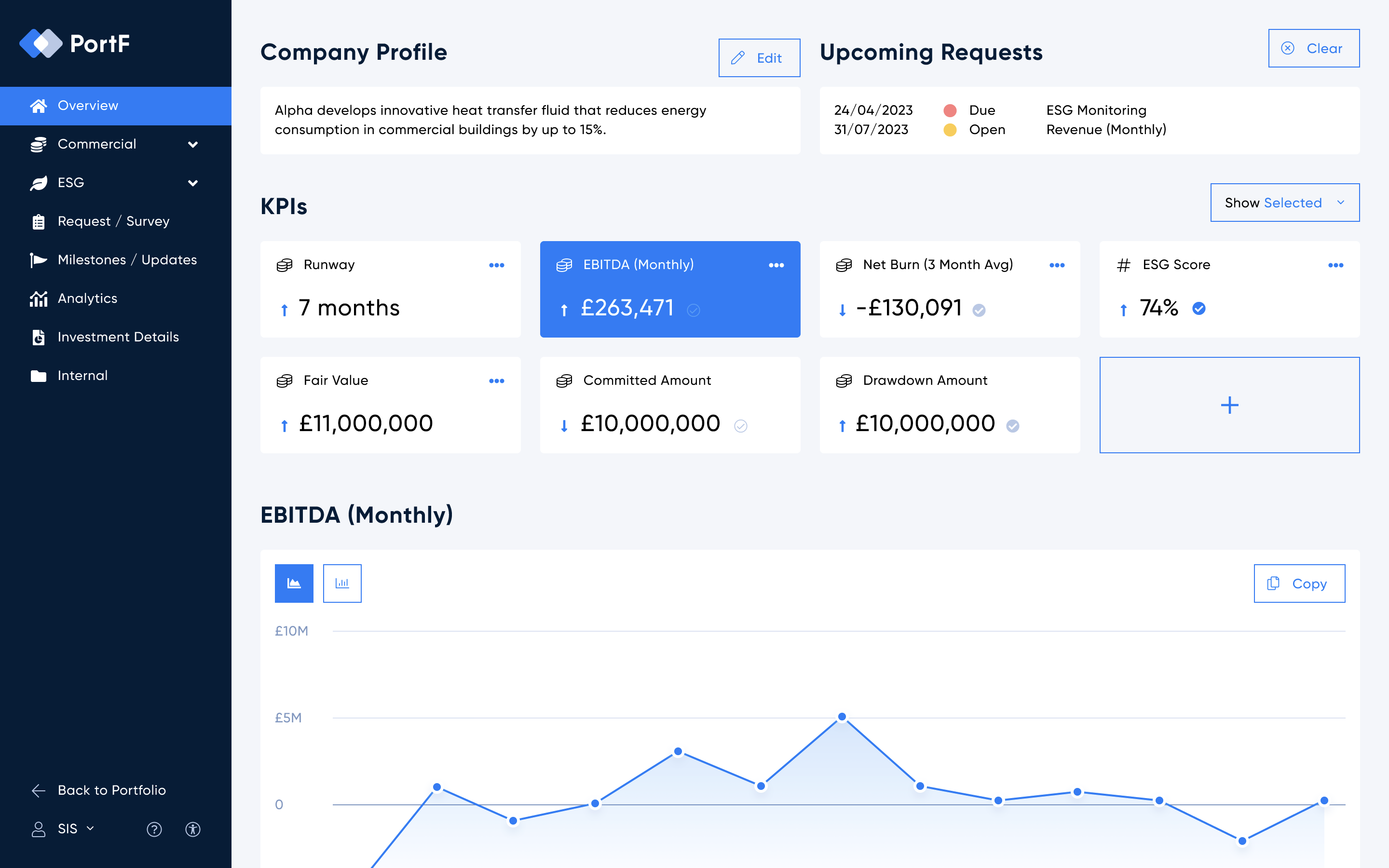
Task: Toggle verified check on ESG Score
Action: (x=1199, y=309)
